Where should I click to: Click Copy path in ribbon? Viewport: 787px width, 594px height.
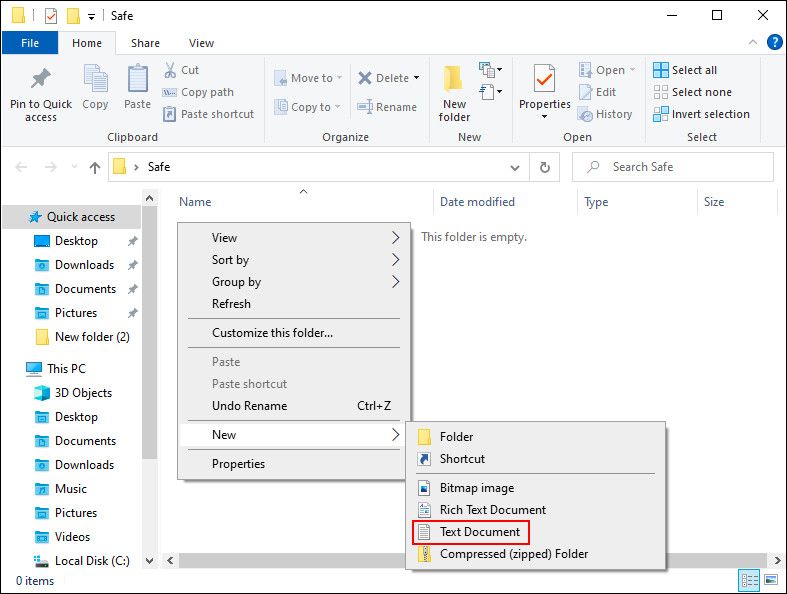pyautogui.click(x=198, y=92)
